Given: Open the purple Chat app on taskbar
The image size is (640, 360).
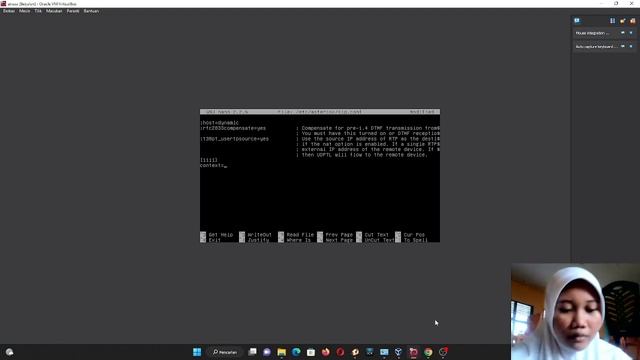Looking at the screenshot, I should pyautogui.click(x=267, y=352).
